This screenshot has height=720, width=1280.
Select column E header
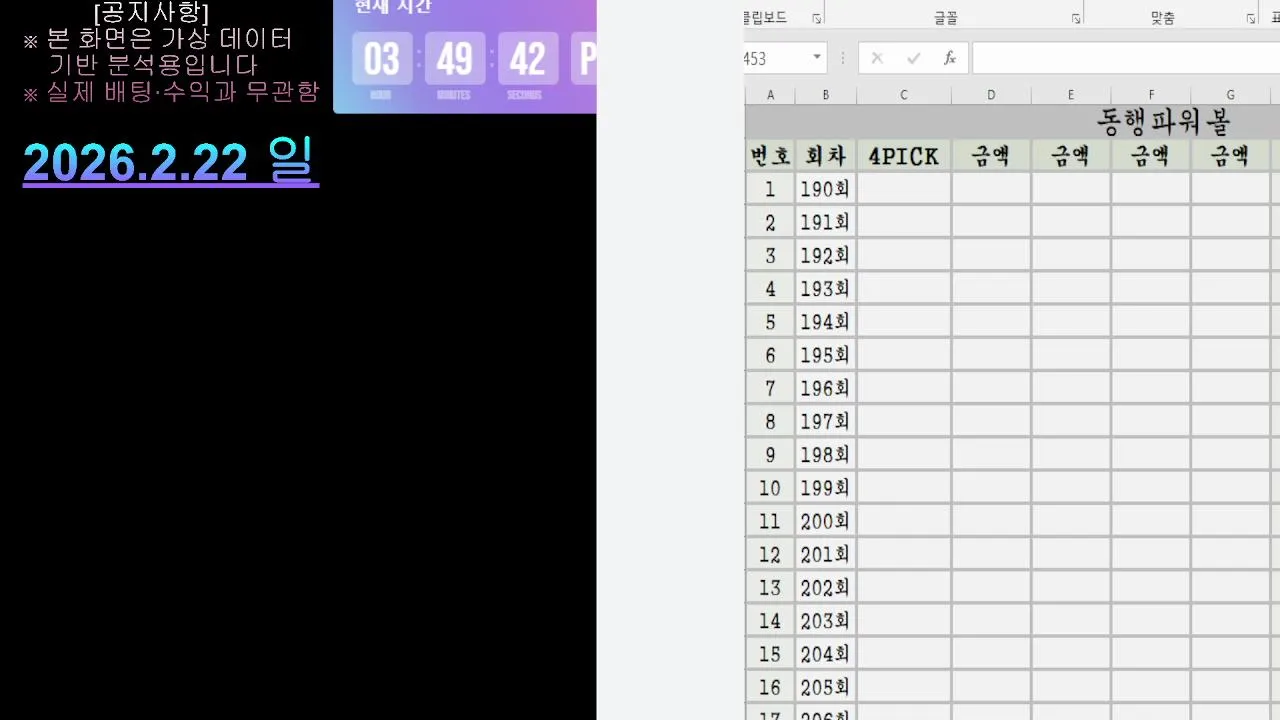1071,95
